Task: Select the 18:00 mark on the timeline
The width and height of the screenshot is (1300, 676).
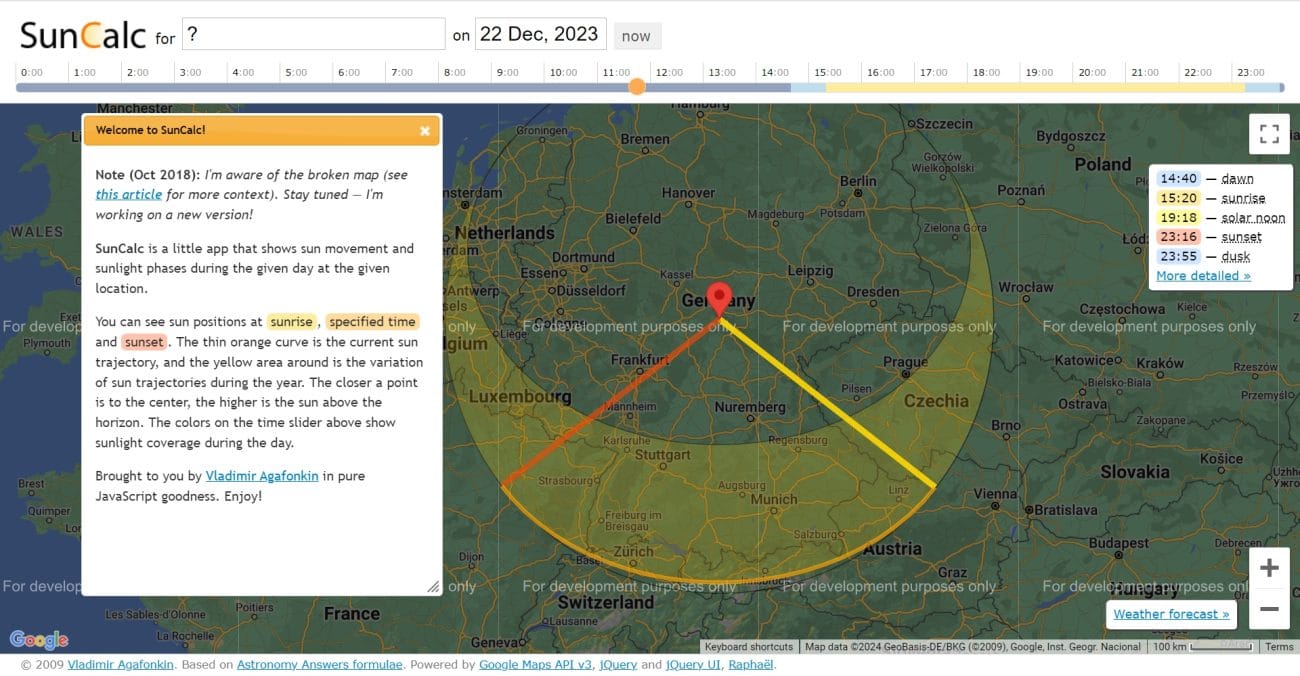Action: tap(986, 73)
